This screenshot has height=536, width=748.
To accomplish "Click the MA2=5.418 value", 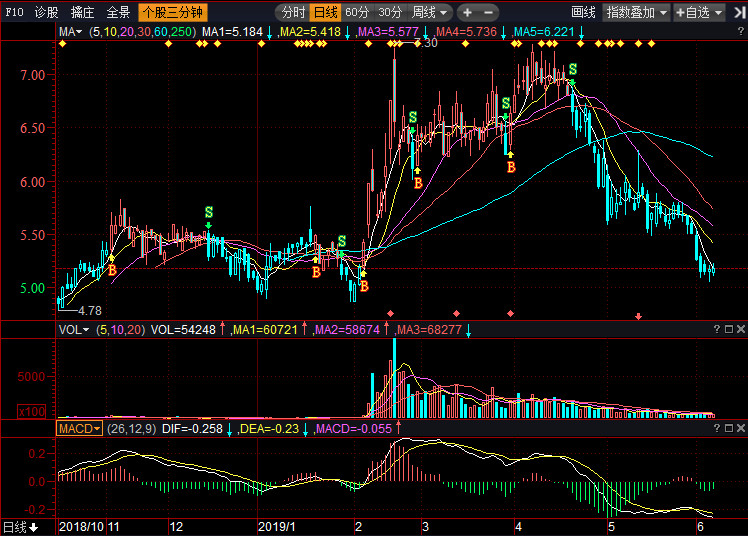I will (x=310, y=32).
